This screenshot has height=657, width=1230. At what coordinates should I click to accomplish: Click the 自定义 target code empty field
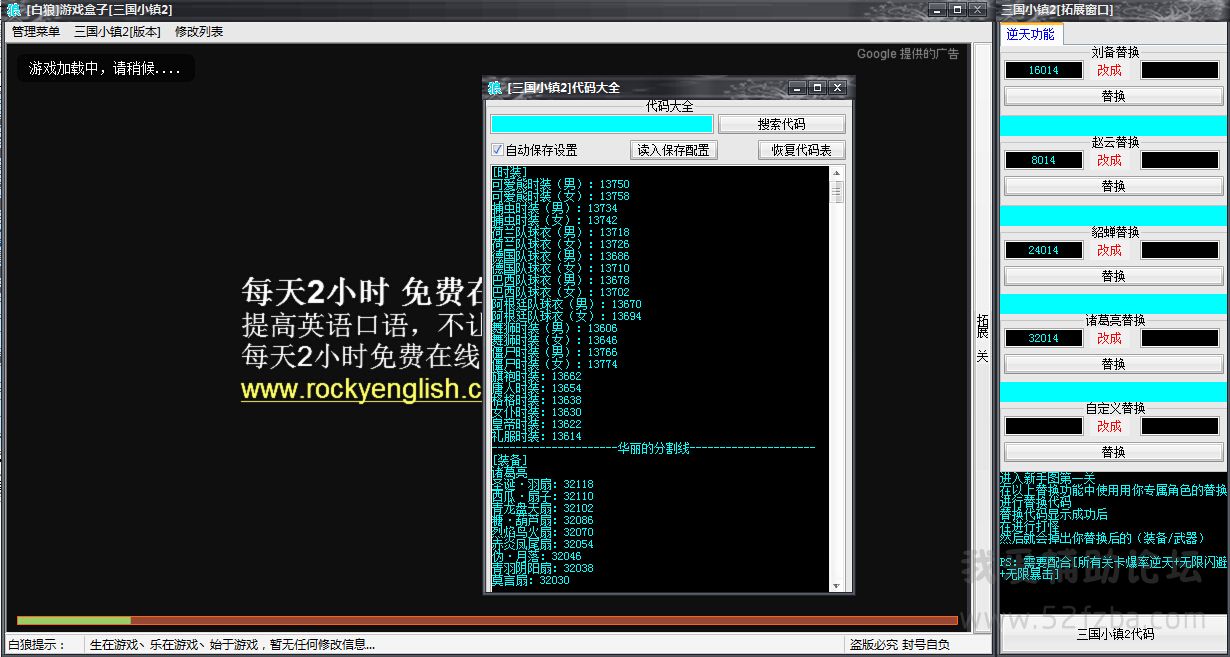click(1181, 426)
